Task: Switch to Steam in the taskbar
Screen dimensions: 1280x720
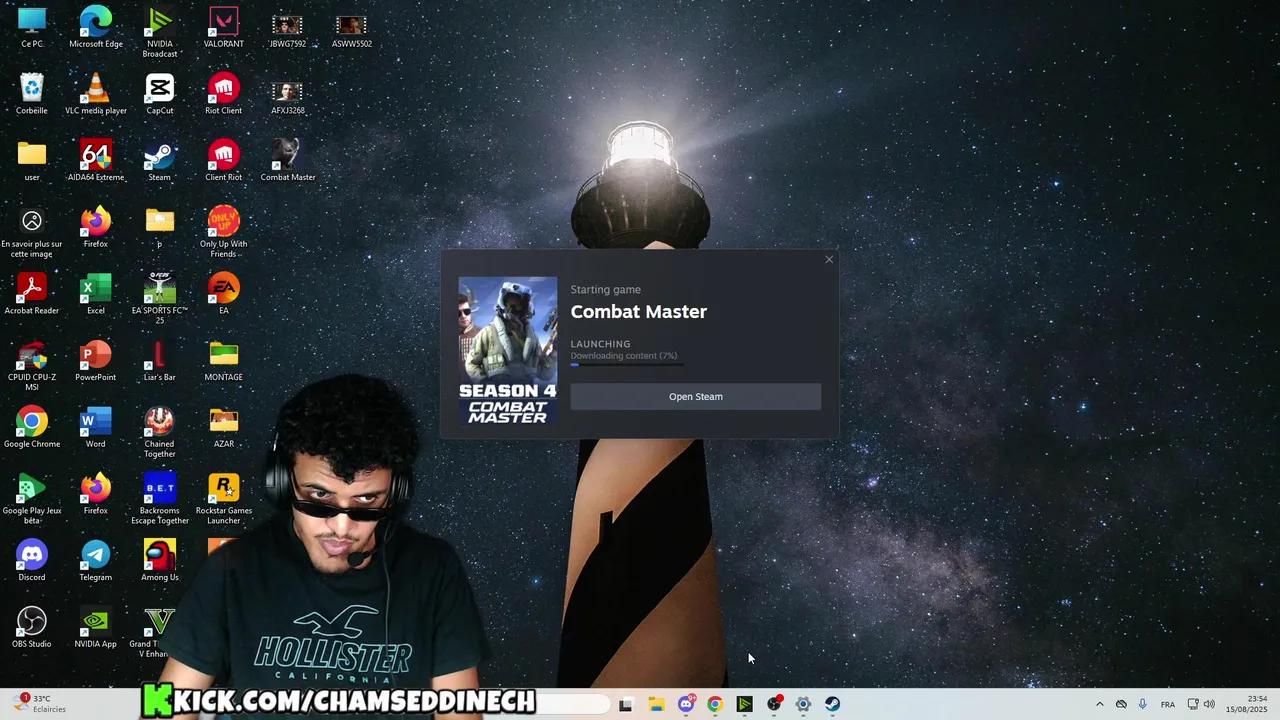Action: click(832, 705)
